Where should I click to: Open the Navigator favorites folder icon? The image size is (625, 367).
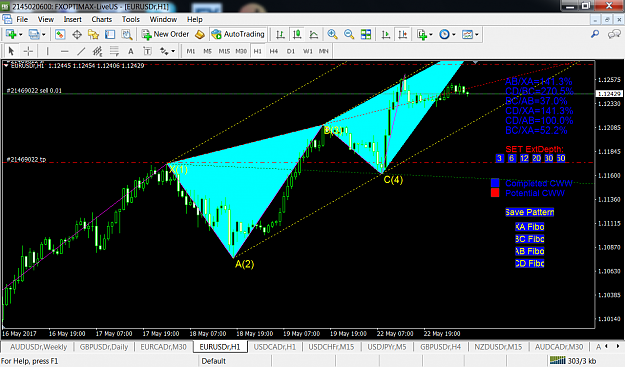click(x=94, y=35)
